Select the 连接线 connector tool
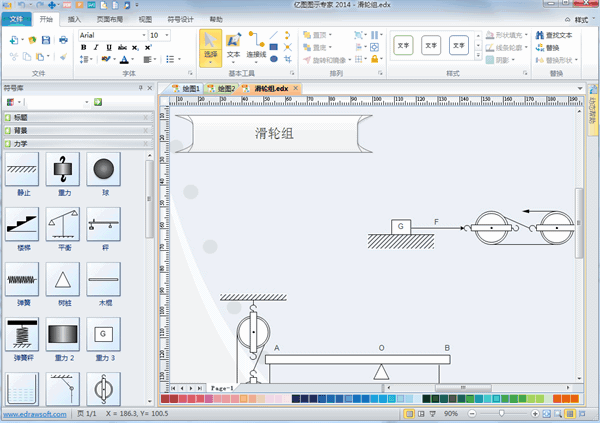 tap(256, 46)
